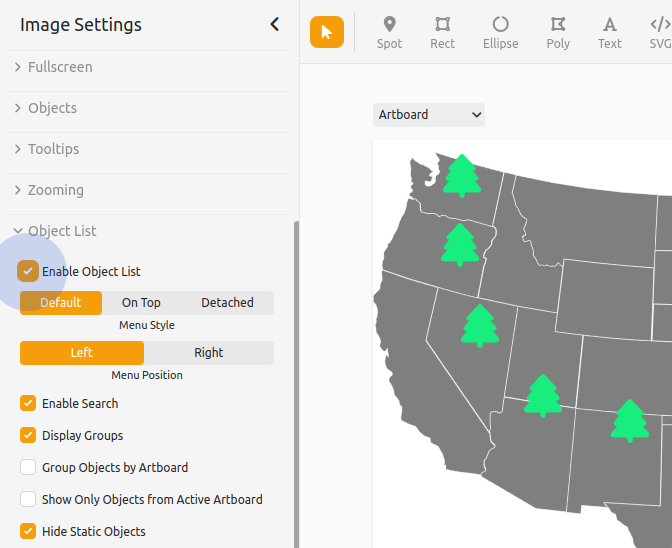Choose the Ellipse drawing tool

(x=500, y=32)
